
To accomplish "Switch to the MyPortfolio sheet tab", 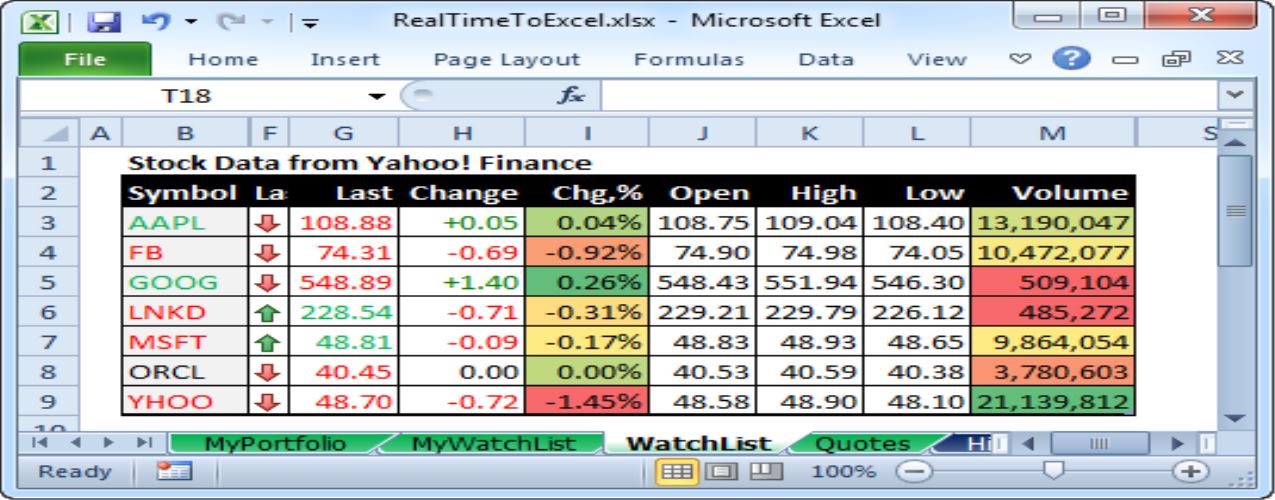I will [275, 443].
